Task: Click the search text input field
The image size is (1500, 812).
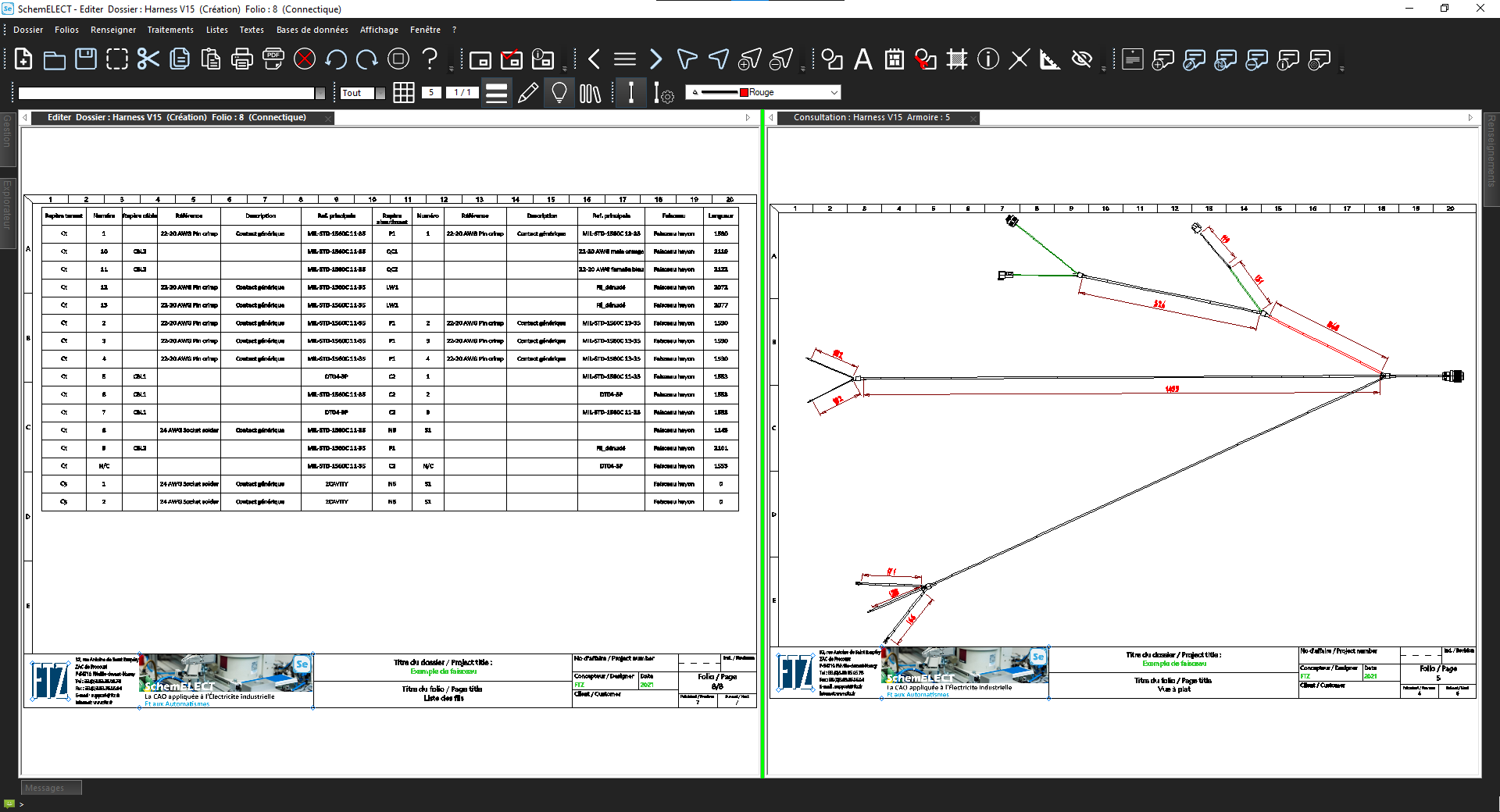Action: point(166,93)
